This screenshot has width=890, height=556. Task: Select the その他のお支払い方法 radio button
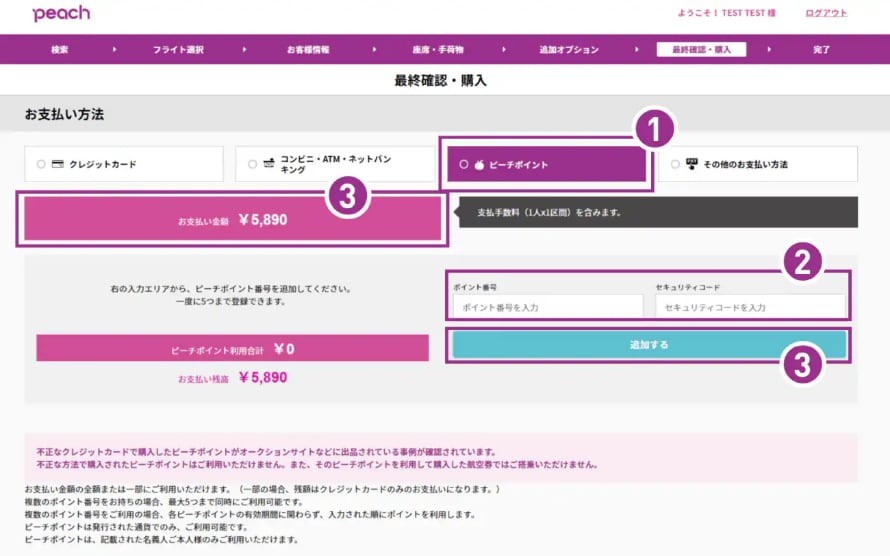click(x=675, y=164)
